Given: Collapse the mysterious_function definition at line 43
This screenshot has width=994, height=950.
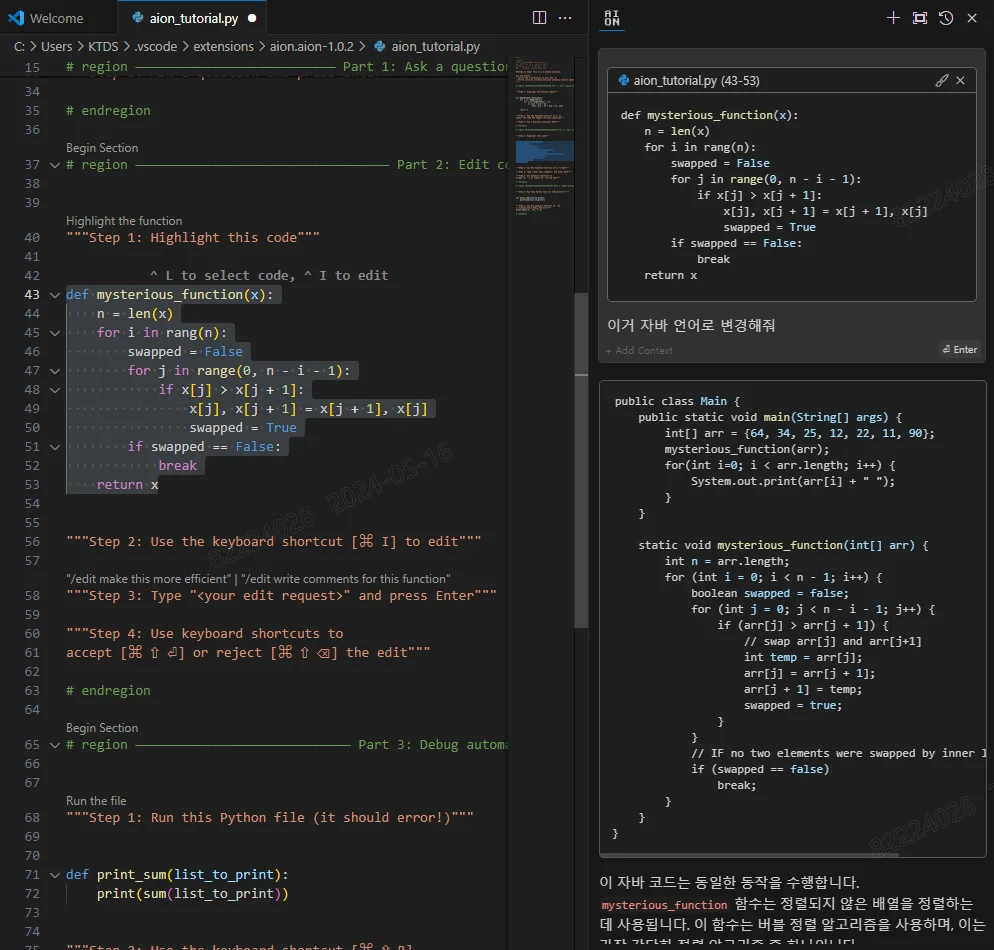Looking at the screenshot, I should [54, 295].
